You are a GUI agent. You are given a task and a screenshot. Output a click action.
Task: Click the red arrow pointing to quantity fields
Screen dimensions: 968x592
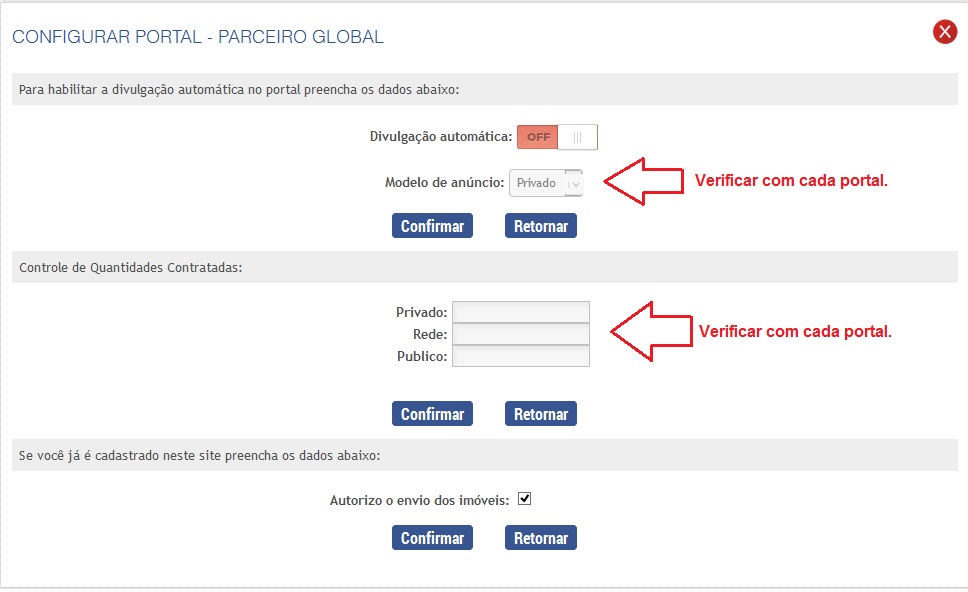651,331
